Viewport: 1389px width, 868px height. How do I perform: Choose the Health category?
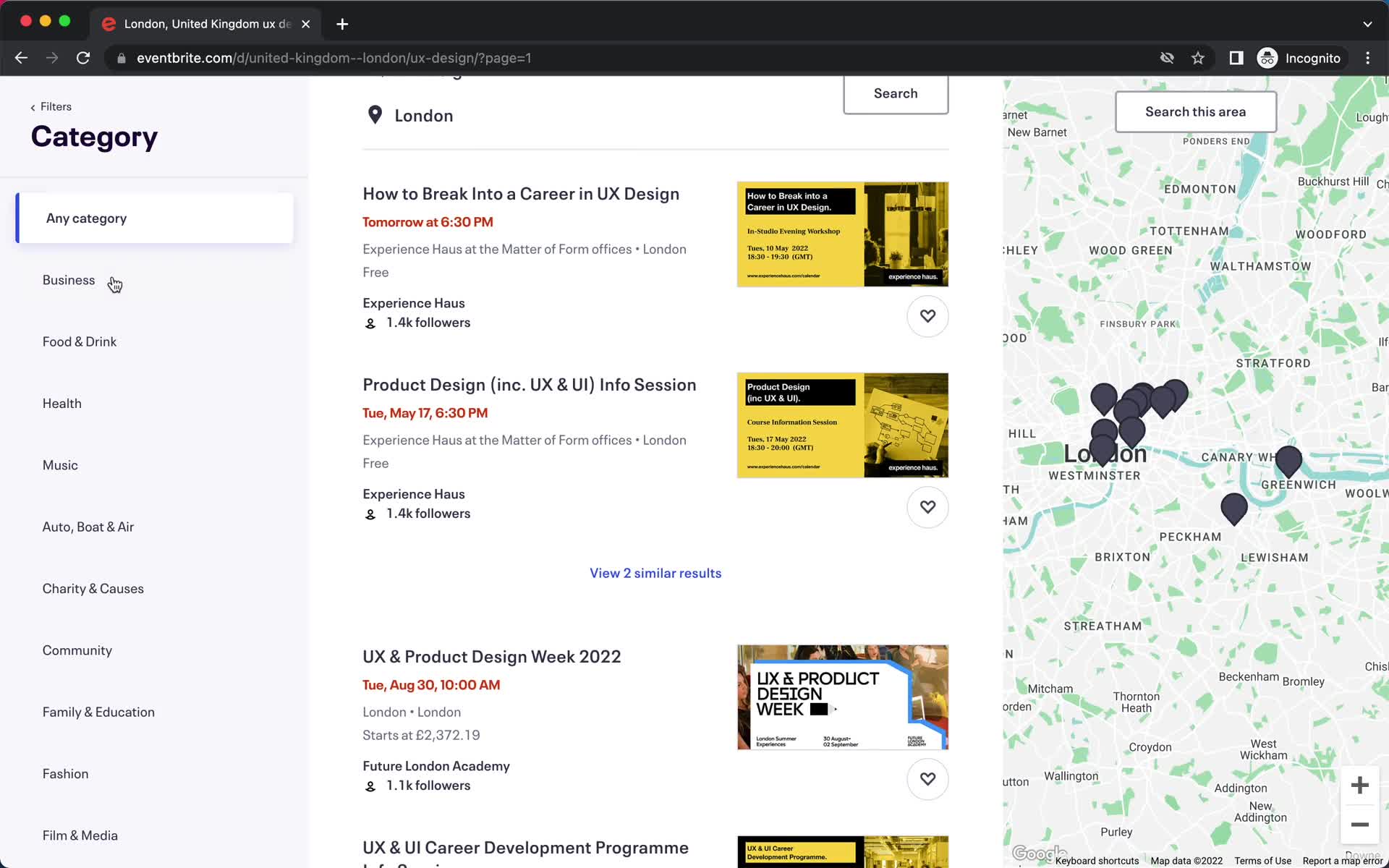pos(62,404)
